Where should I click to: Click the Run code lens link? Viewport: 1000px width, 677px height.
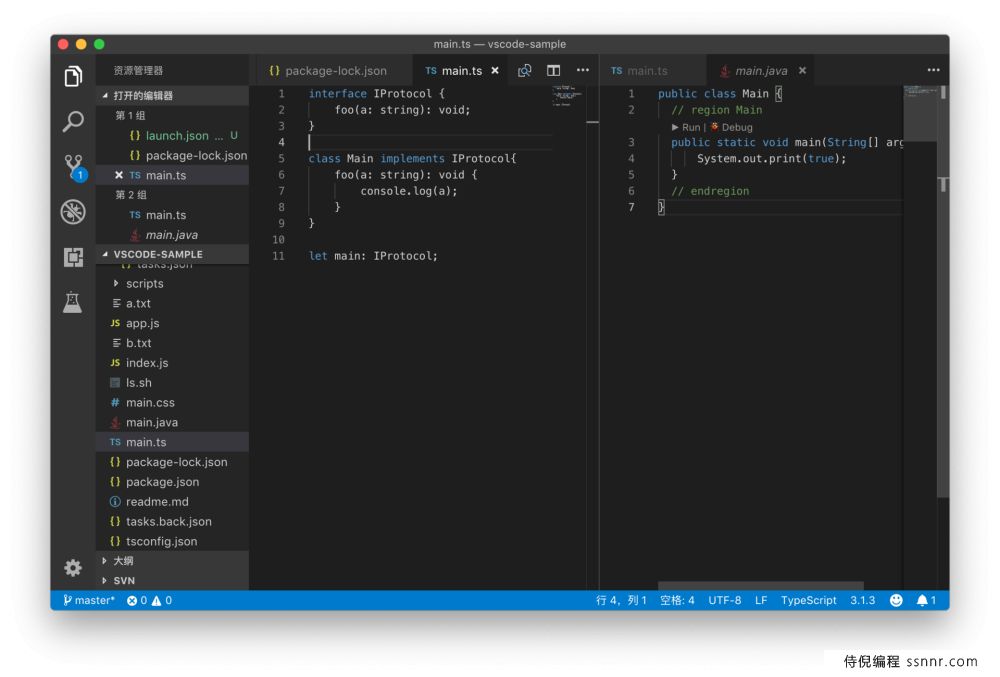click(x=686, y=127)
